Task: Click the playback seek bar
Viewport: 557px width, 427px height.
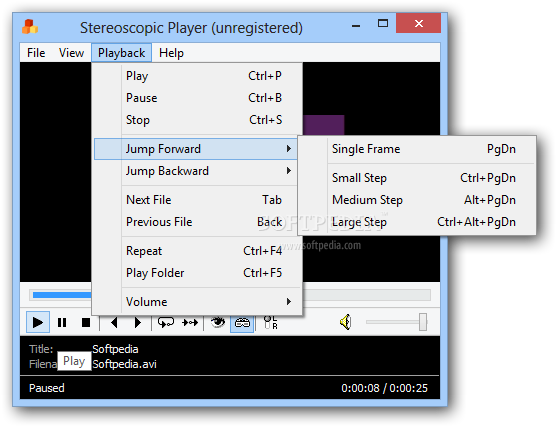Action: tap(230, 295)
